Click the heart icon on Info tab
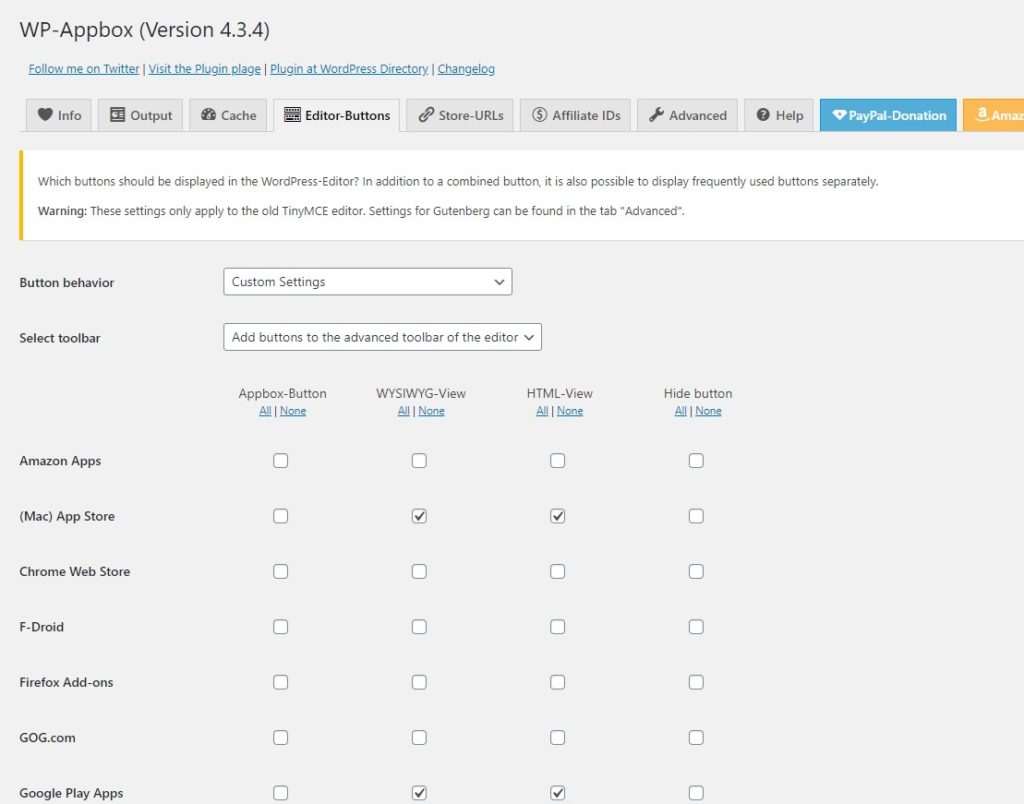 pos(45,114)
